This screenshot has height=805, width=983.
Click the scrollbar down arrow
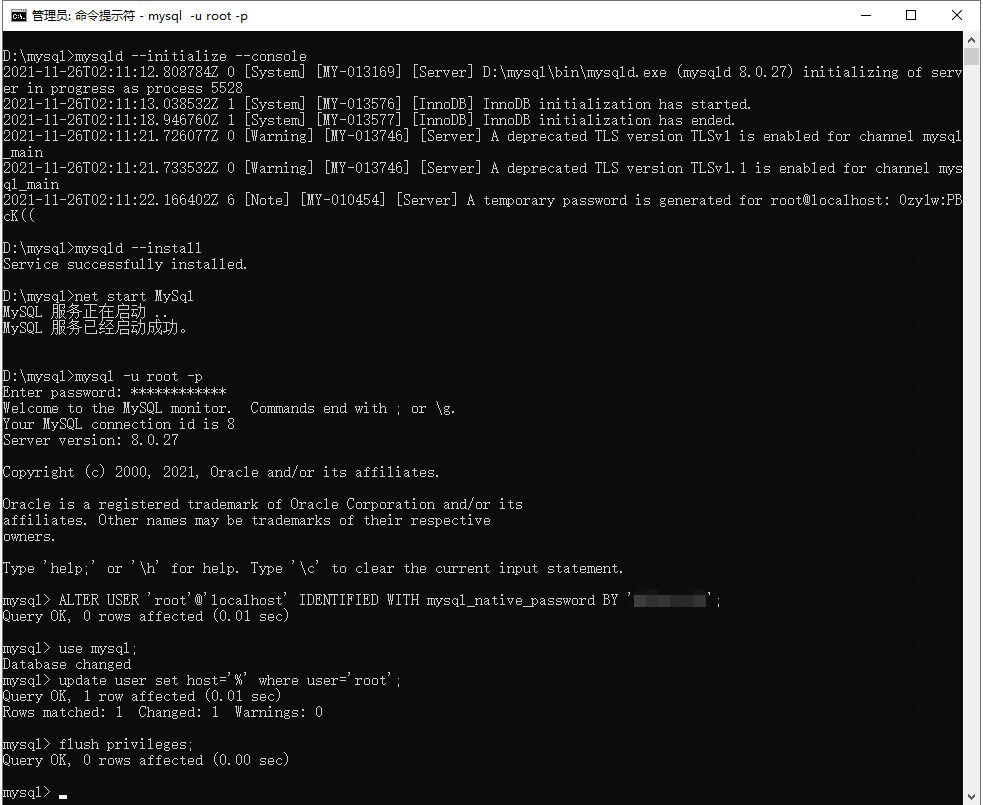coord(971,796)
